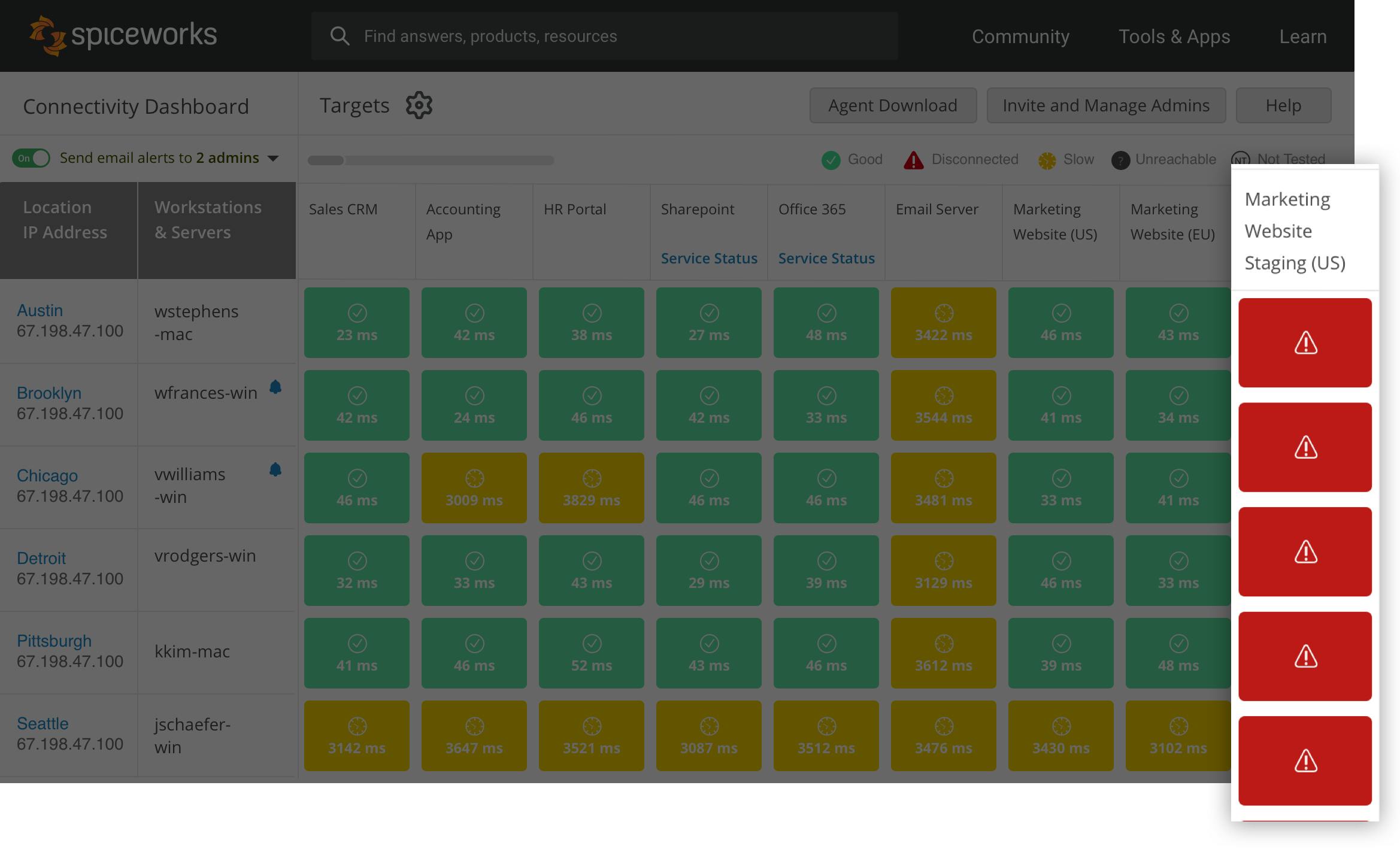This screenshot has width=1400, height=849.
Task: Open Office 365 Service Status
Action: [x=826, y=258]
